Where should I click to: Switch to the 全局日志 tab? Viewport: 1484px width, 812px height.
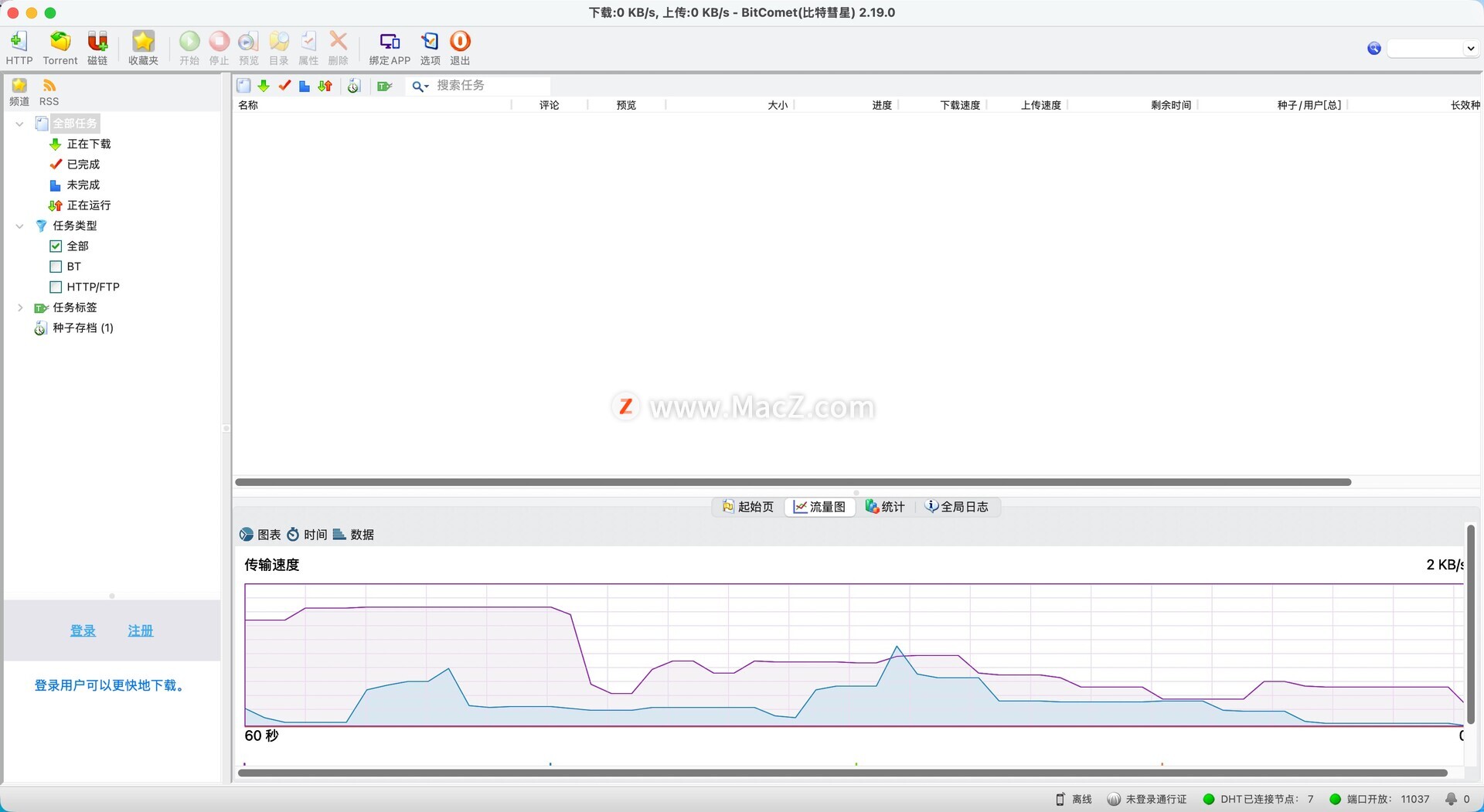tap(957, 507)
